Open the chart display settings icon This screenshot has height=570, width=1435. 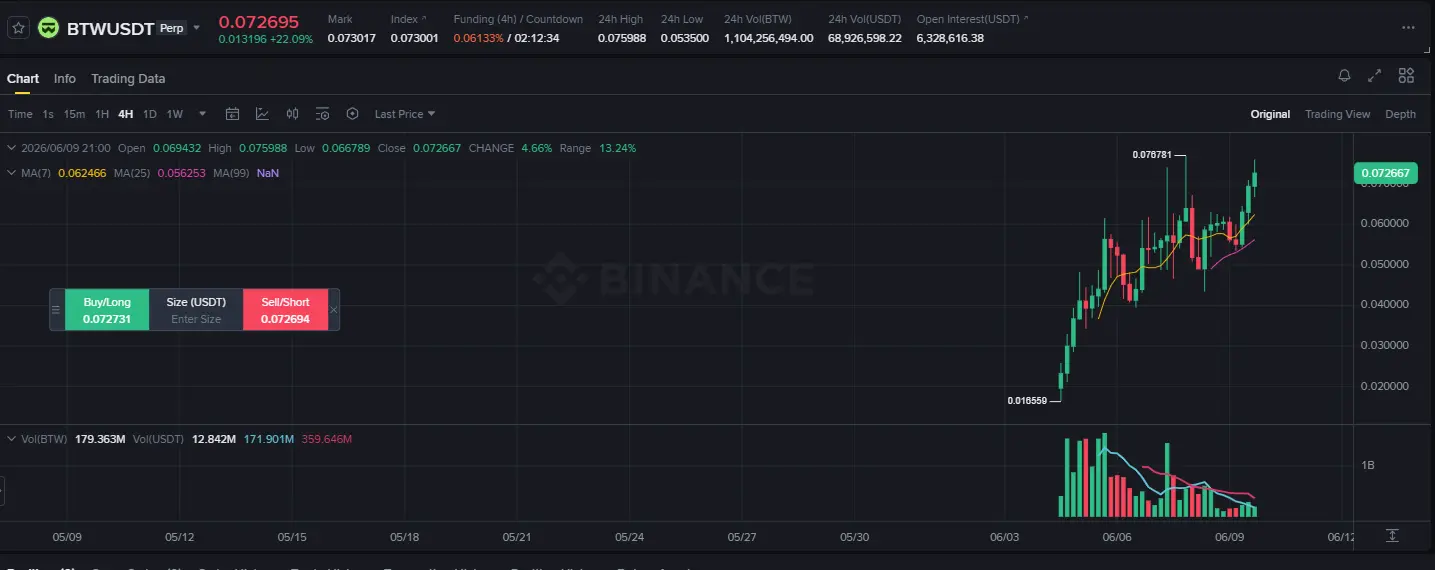point(322,114)
